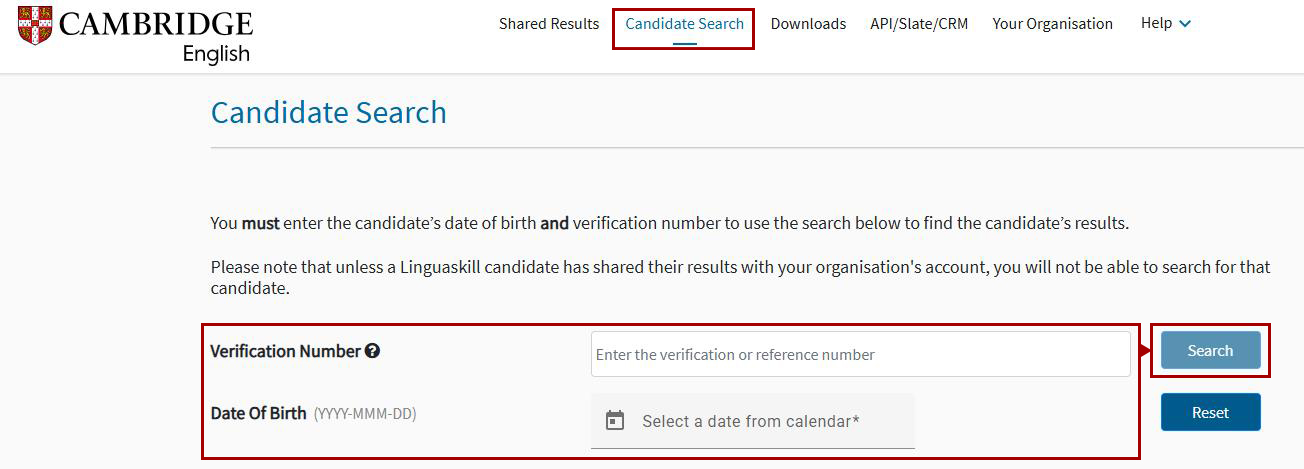
Task: Open the Downloads page
Action: click(x=808, y=24)
